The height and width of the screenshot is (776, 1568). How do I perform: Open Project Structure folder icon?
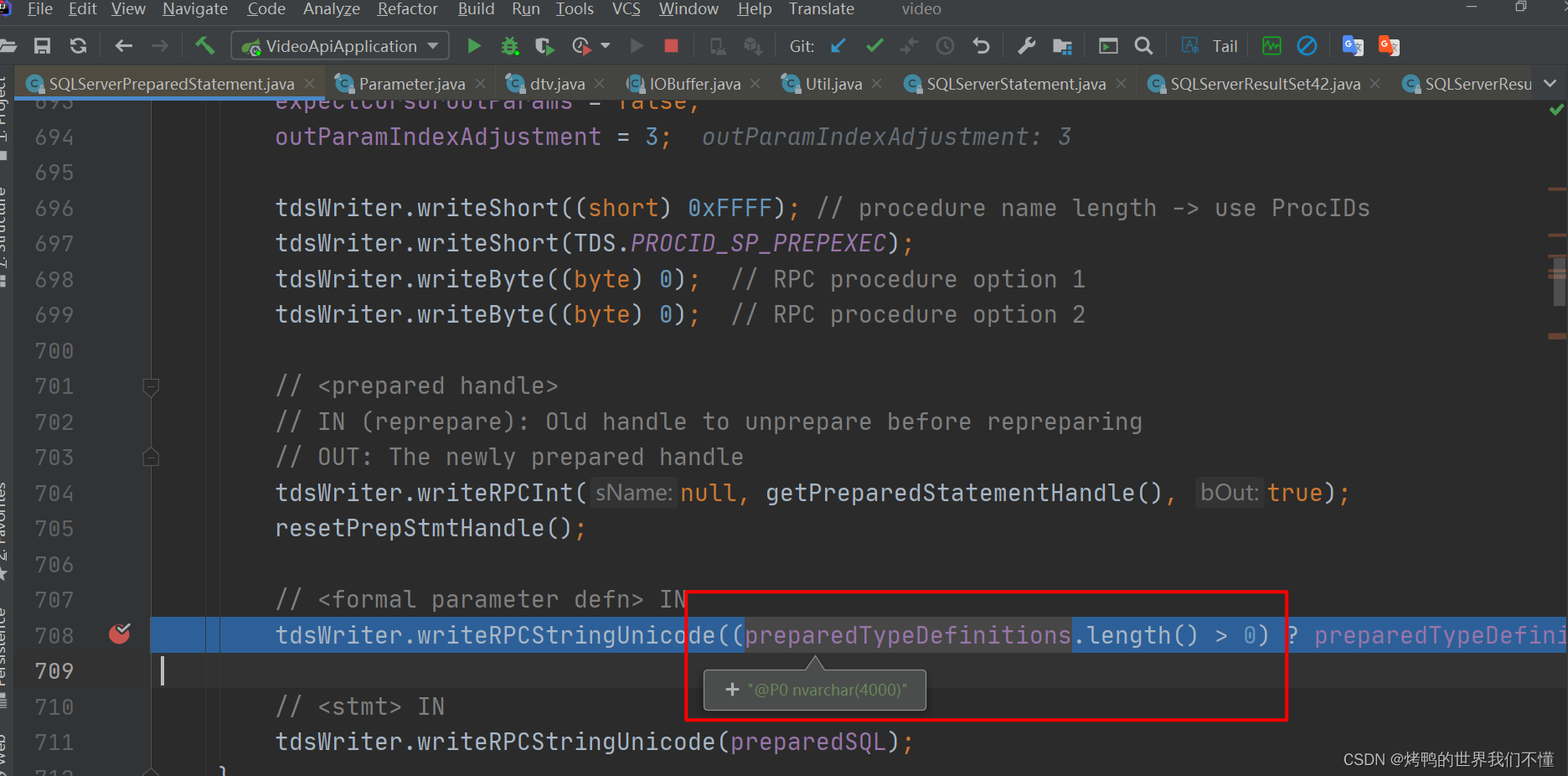pos(1062,46)
